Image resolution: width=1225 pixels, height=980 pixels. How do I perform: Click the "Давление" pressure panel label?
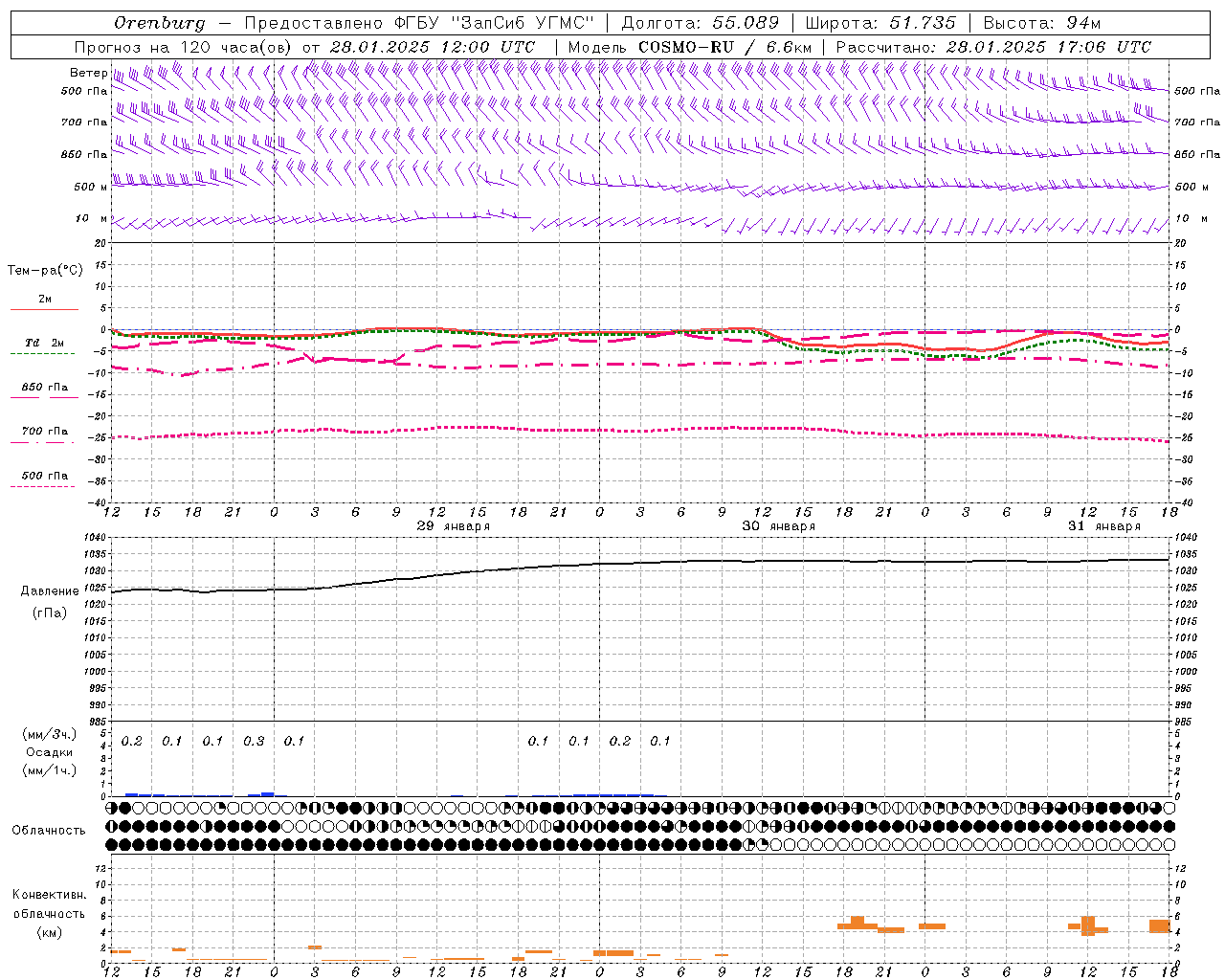click(x=48, y=591)
